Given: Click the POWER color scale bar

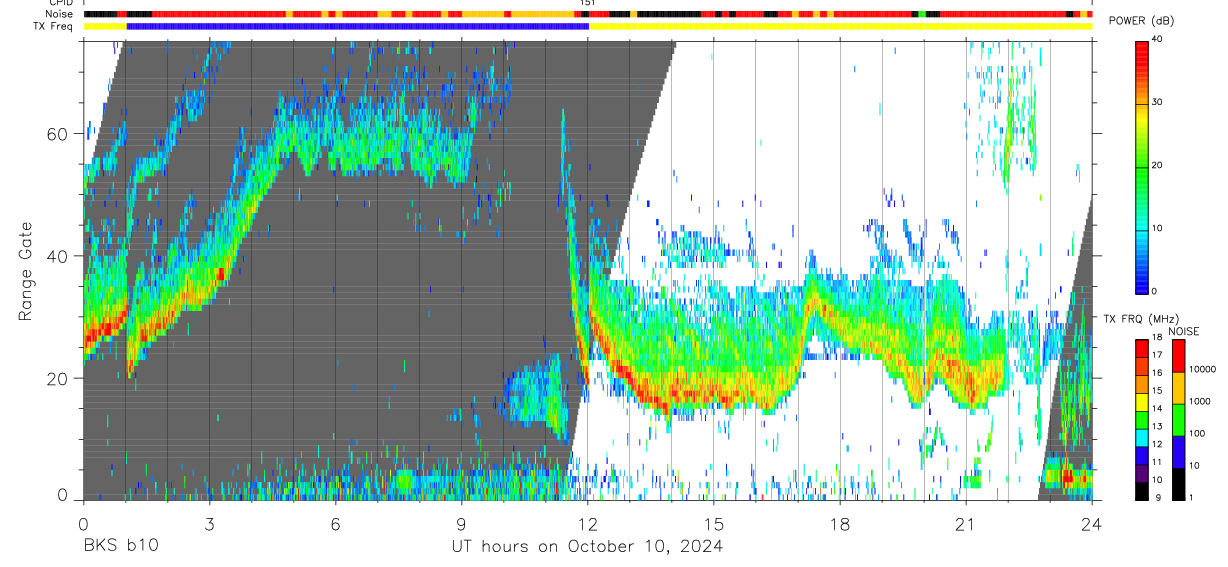Looking at the screenshot, I should coord(1141,166).
